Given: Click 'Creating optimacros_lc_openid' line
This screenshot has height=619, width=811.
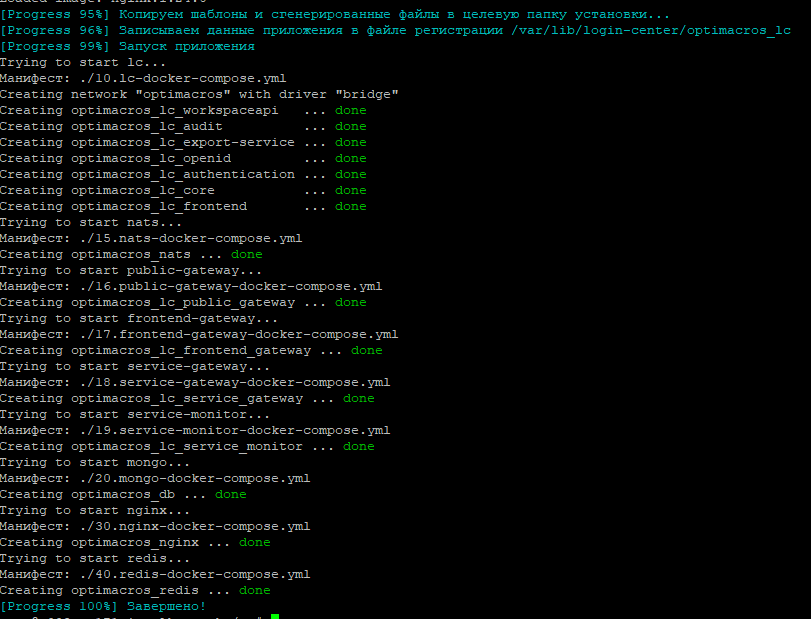Looking at the screenshot, I should pos(183,159).
